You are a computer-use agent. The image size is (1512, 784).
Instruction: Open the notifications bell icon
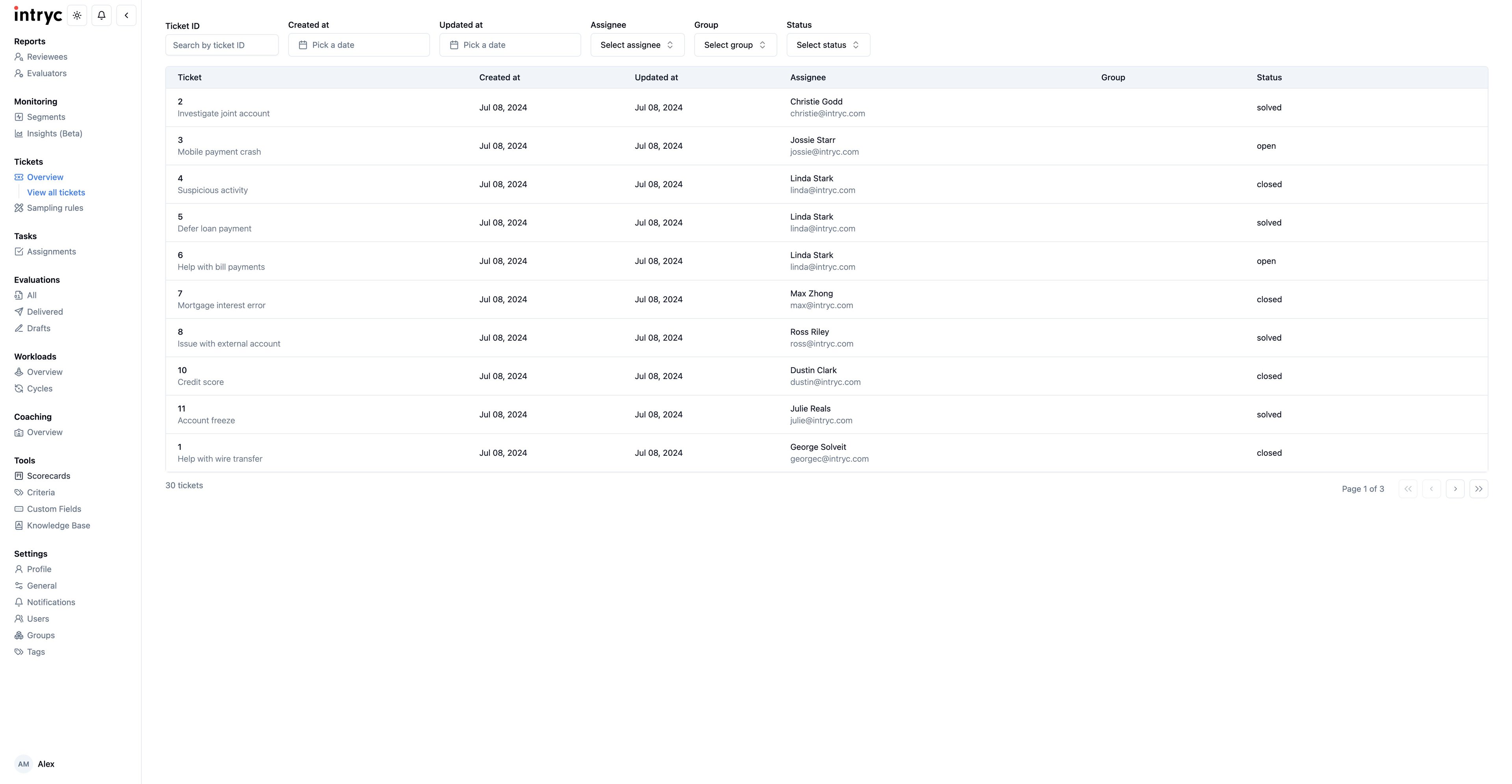point(102,15)
